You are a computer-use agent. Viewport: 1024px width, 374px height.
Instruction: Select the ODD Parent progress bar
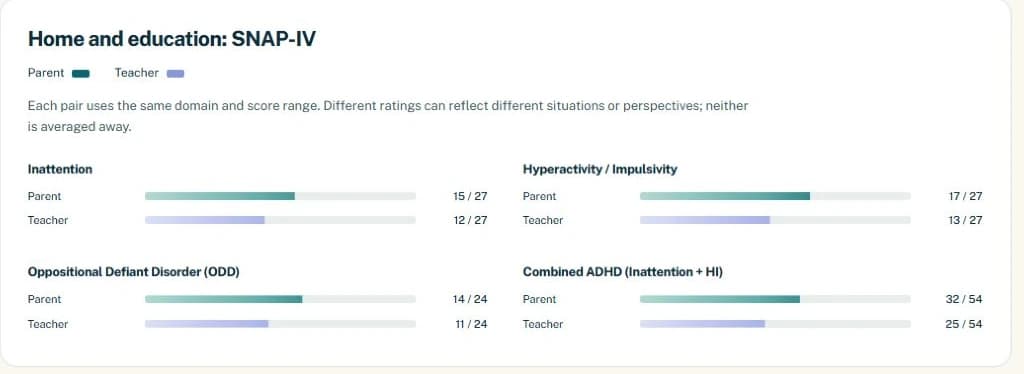(280, 299)
